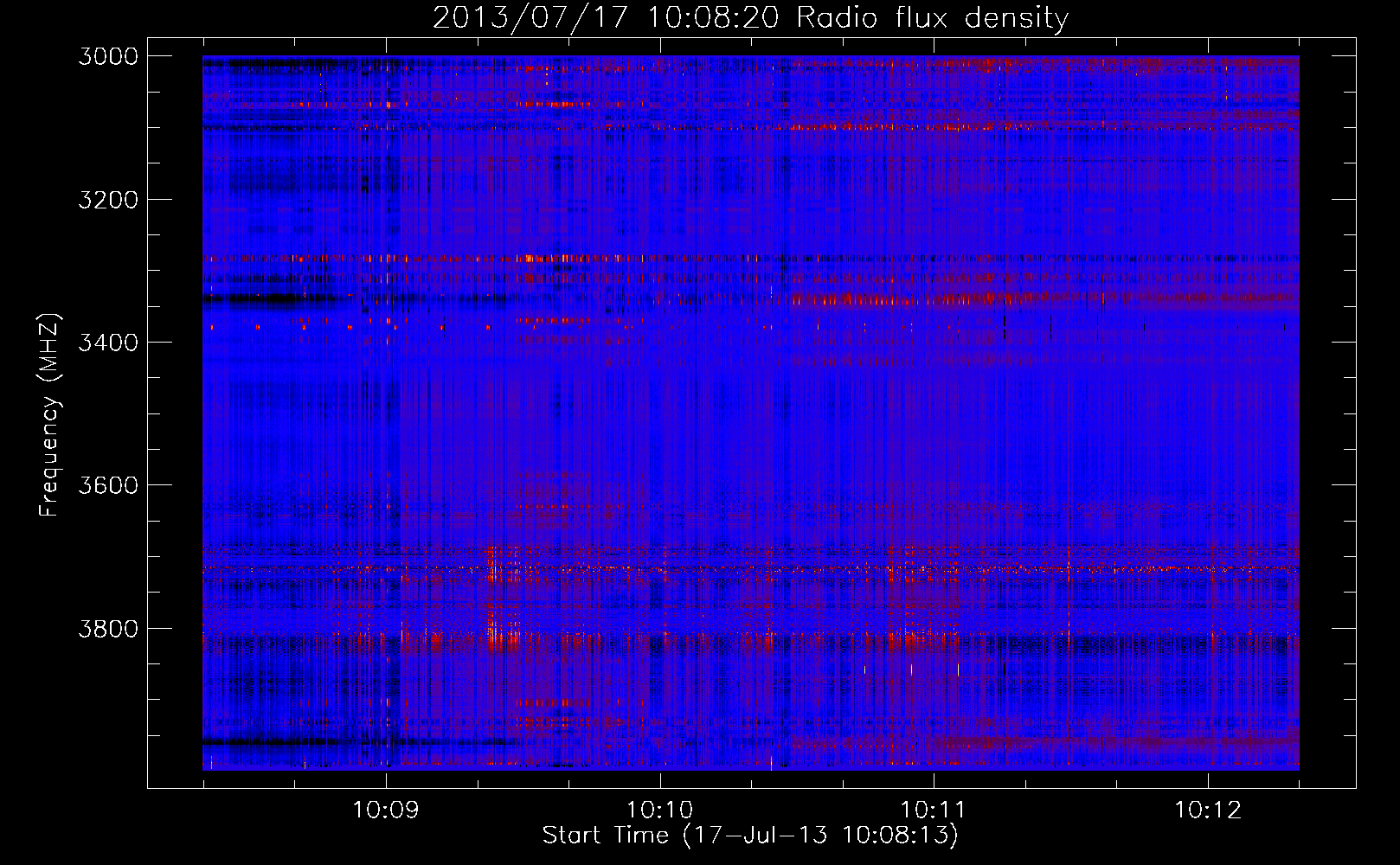
Task: Click the 10:11 time tick label
Action: (x=934, y=811)
